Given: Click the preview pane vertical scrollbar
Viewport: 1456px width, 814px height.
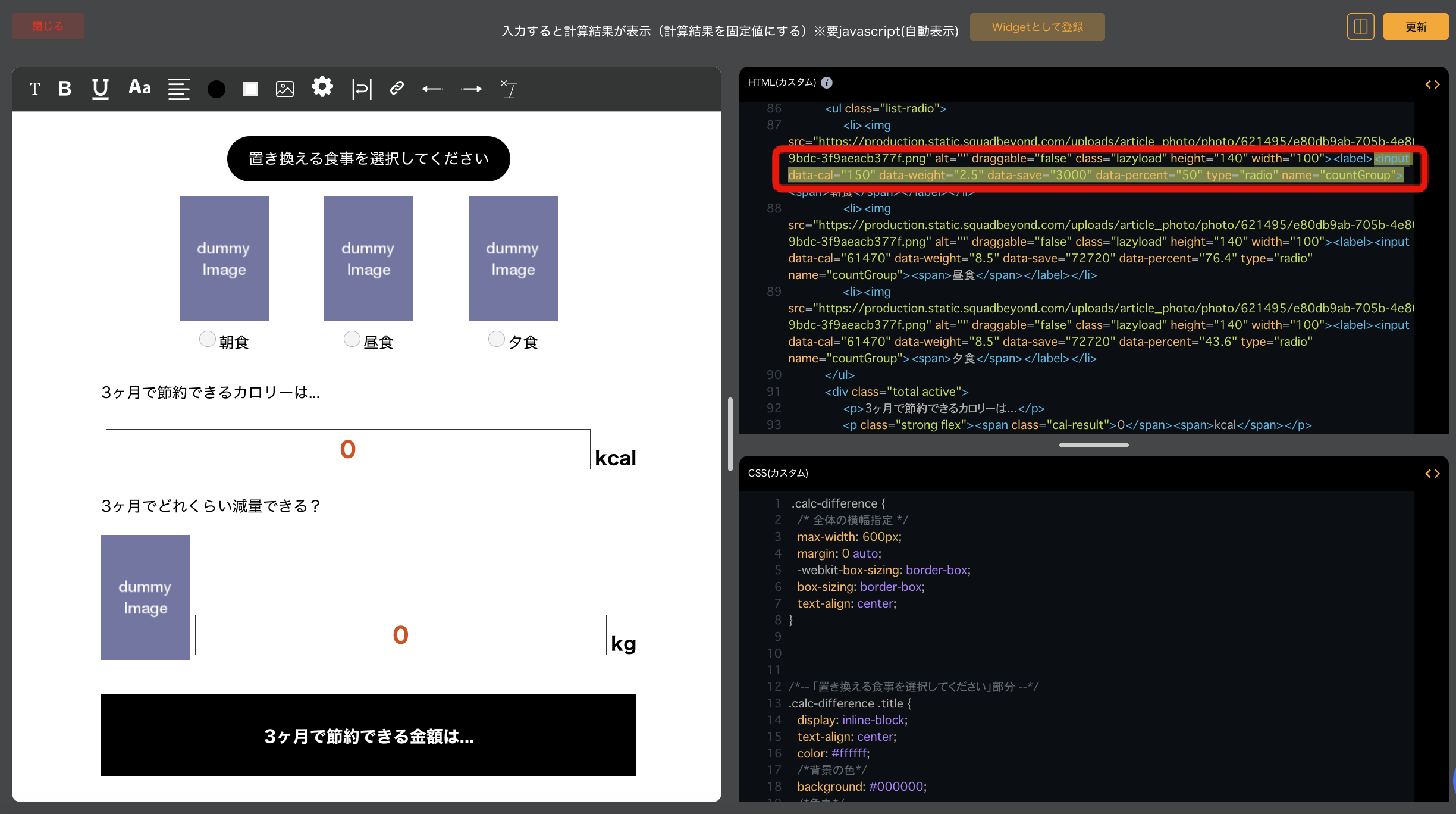Looking at the screenshot, I should [730, 434].
